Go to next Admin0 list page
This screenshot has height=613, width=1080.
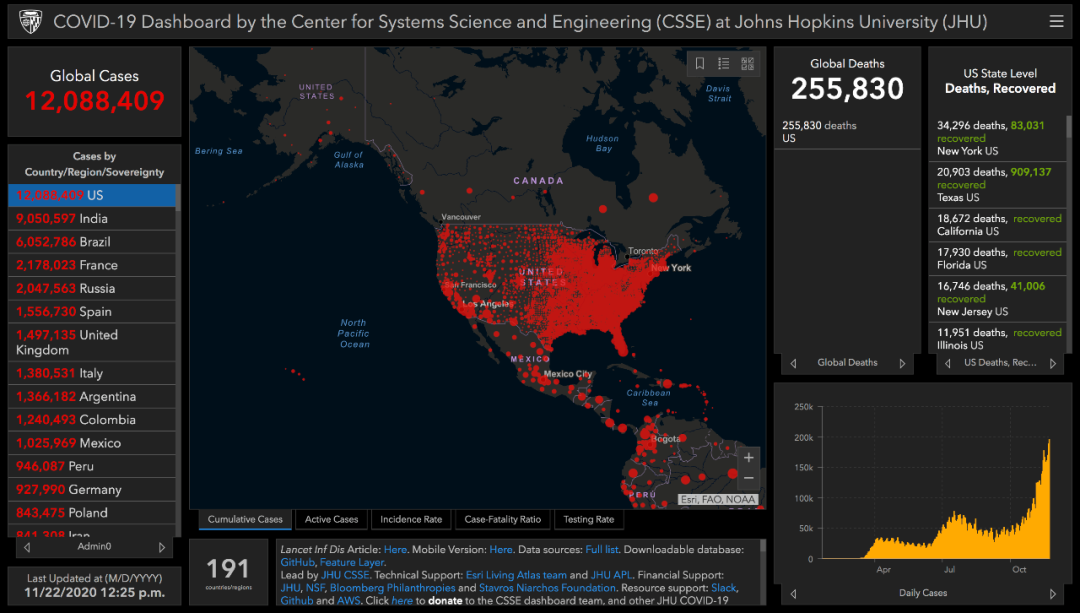click(162, 548)
